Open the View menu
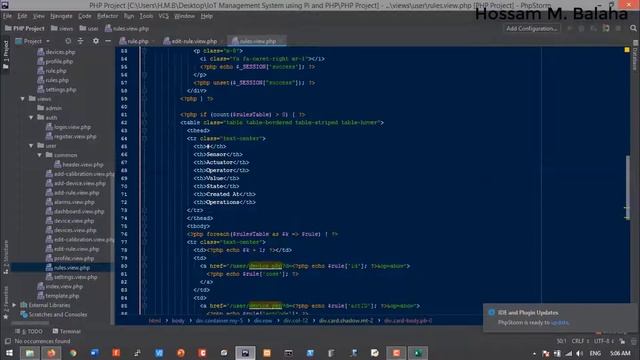The height and width of the screenshot is (360, 640). (x=38, y=16)
